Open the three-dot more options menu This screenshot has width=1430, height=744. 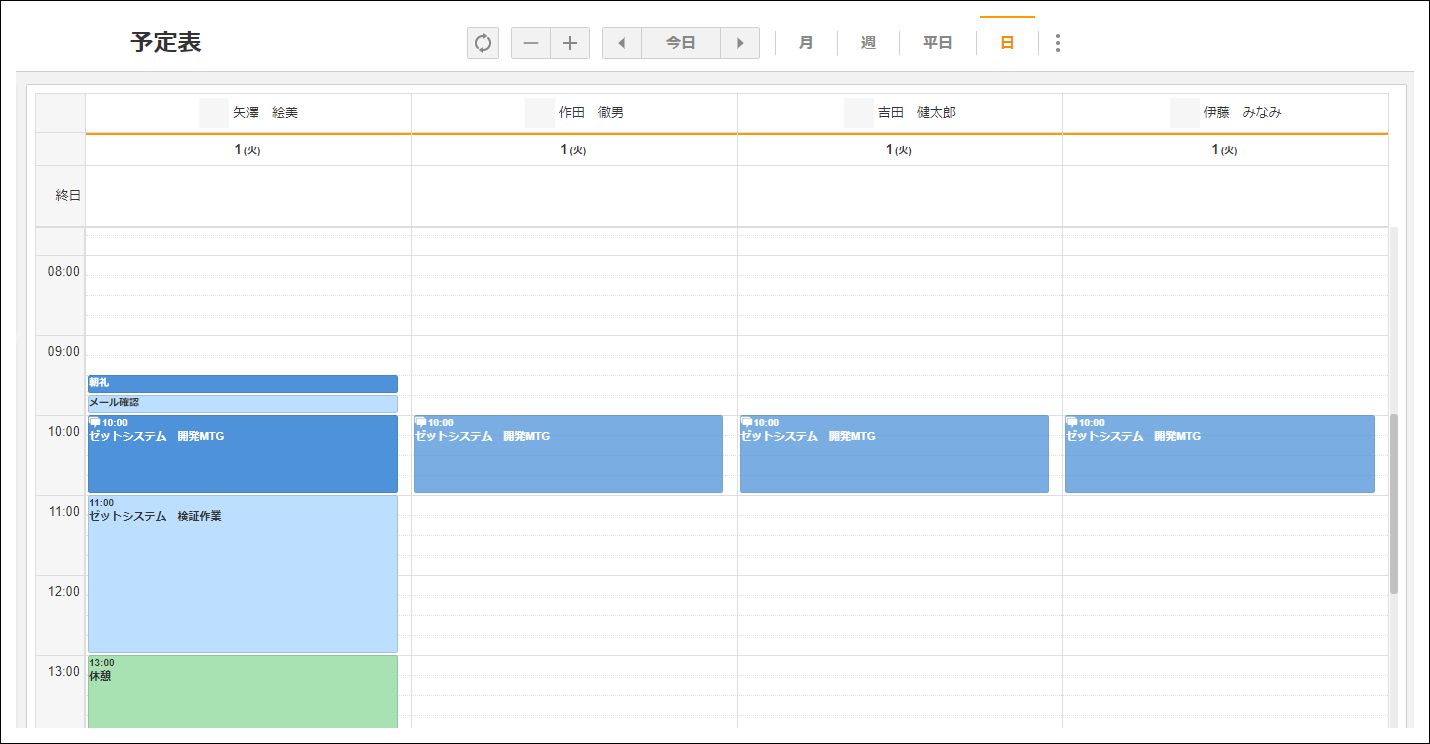[1058, 43]
